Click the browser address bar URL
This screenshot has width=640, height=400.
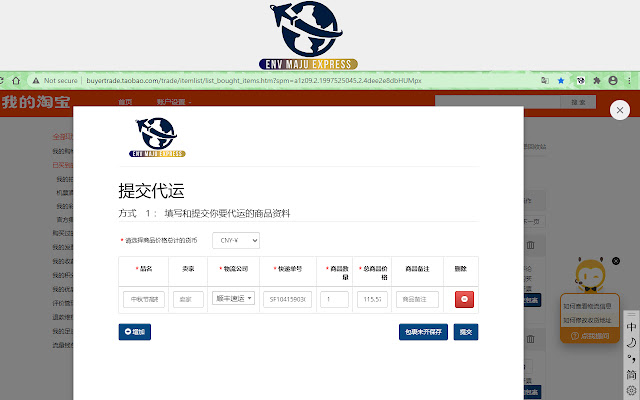pyautogui.click(x=253, y=81)
